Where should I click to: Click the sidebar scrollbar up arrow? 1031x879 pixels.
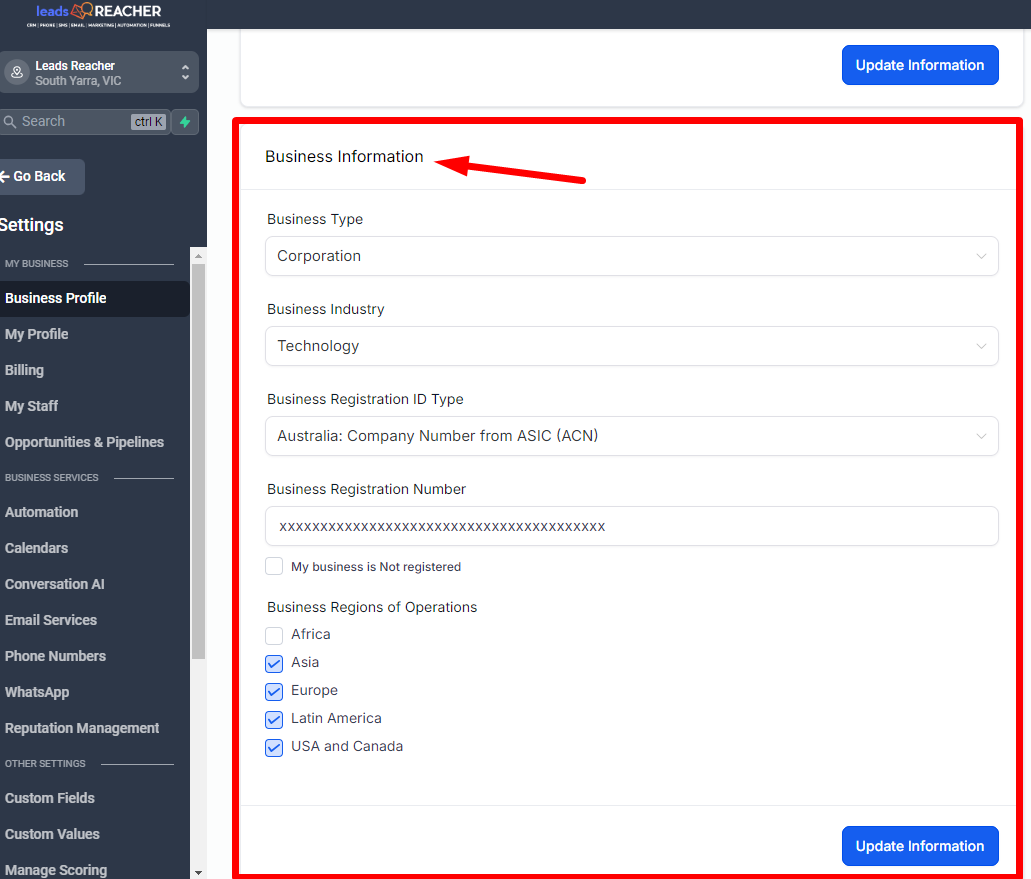pos(199,255)
